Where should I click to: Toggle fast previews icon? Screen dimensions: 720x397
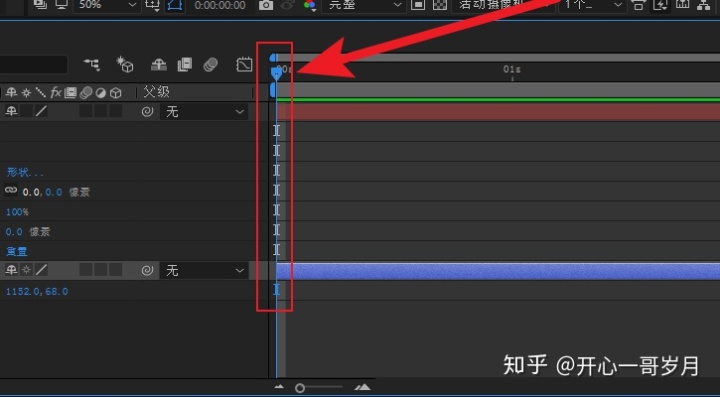click(661, 5)
